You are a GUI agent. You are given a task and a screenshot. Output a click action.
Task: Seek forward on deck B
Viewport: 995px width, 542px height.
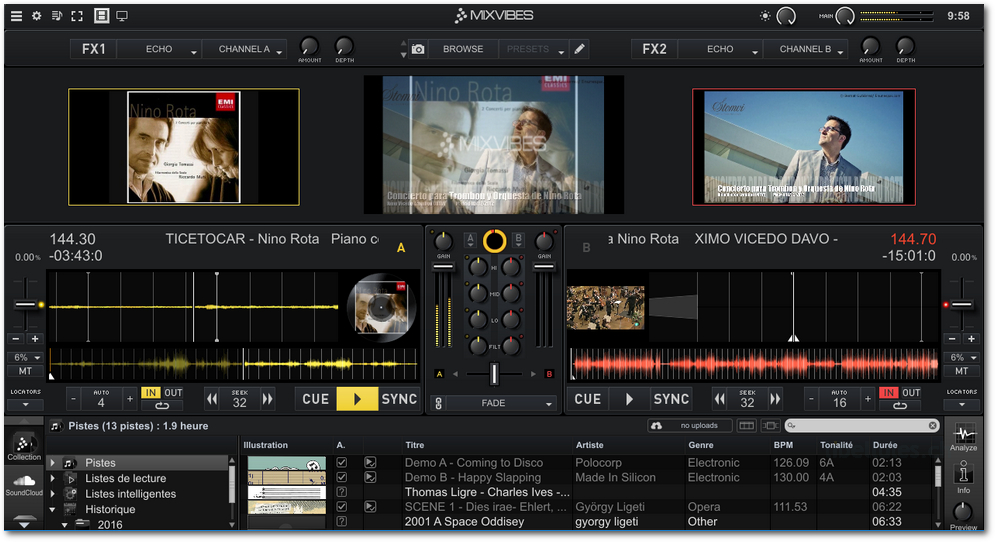tap(775, 399)
